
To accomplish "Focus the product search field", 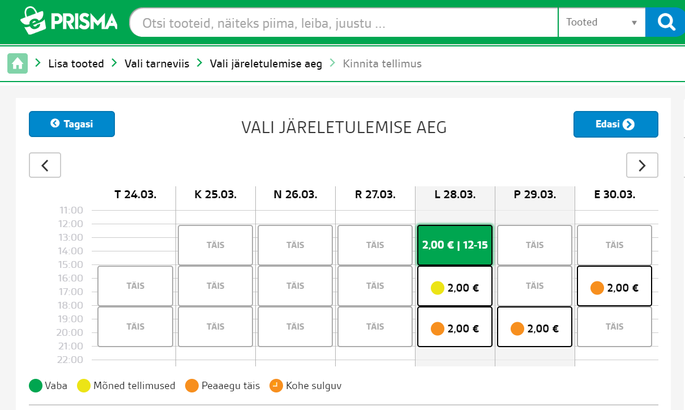I will pos(344,22).
